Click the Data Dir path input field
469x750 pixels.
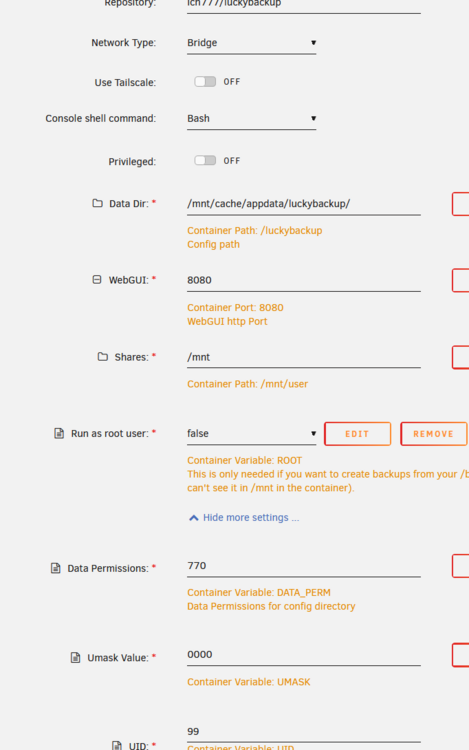pyautogui.click(x=304, y=204)
